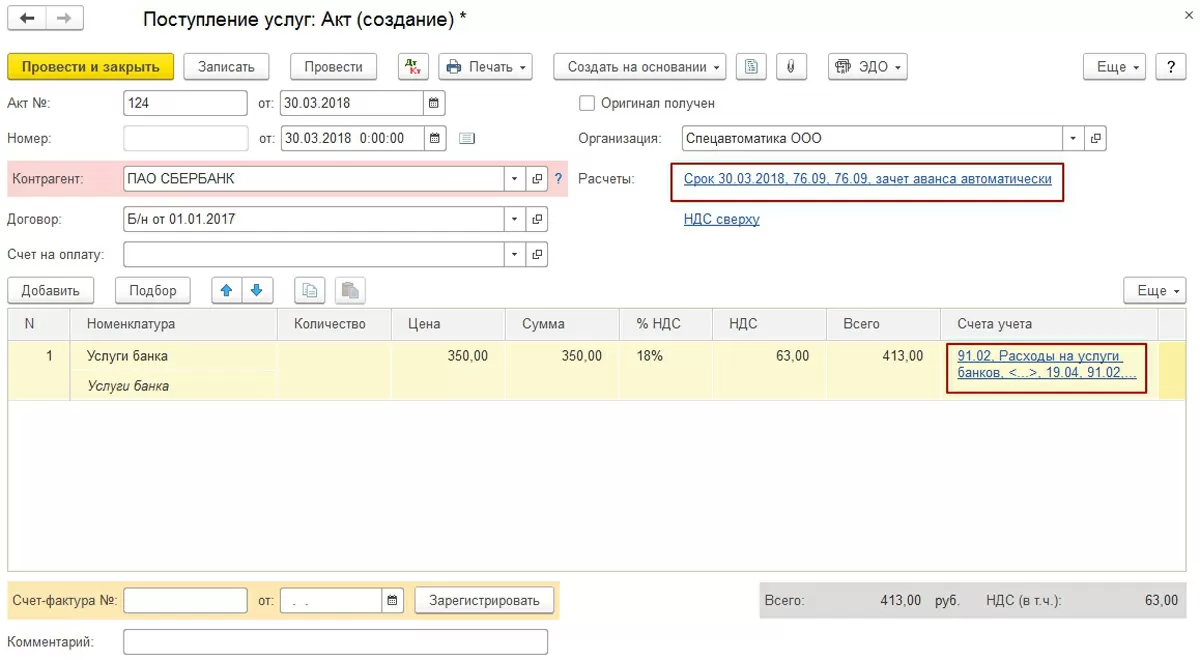Screen dimensions: 1200x660
Task: Open the document report icon
Action: [751, 67]
